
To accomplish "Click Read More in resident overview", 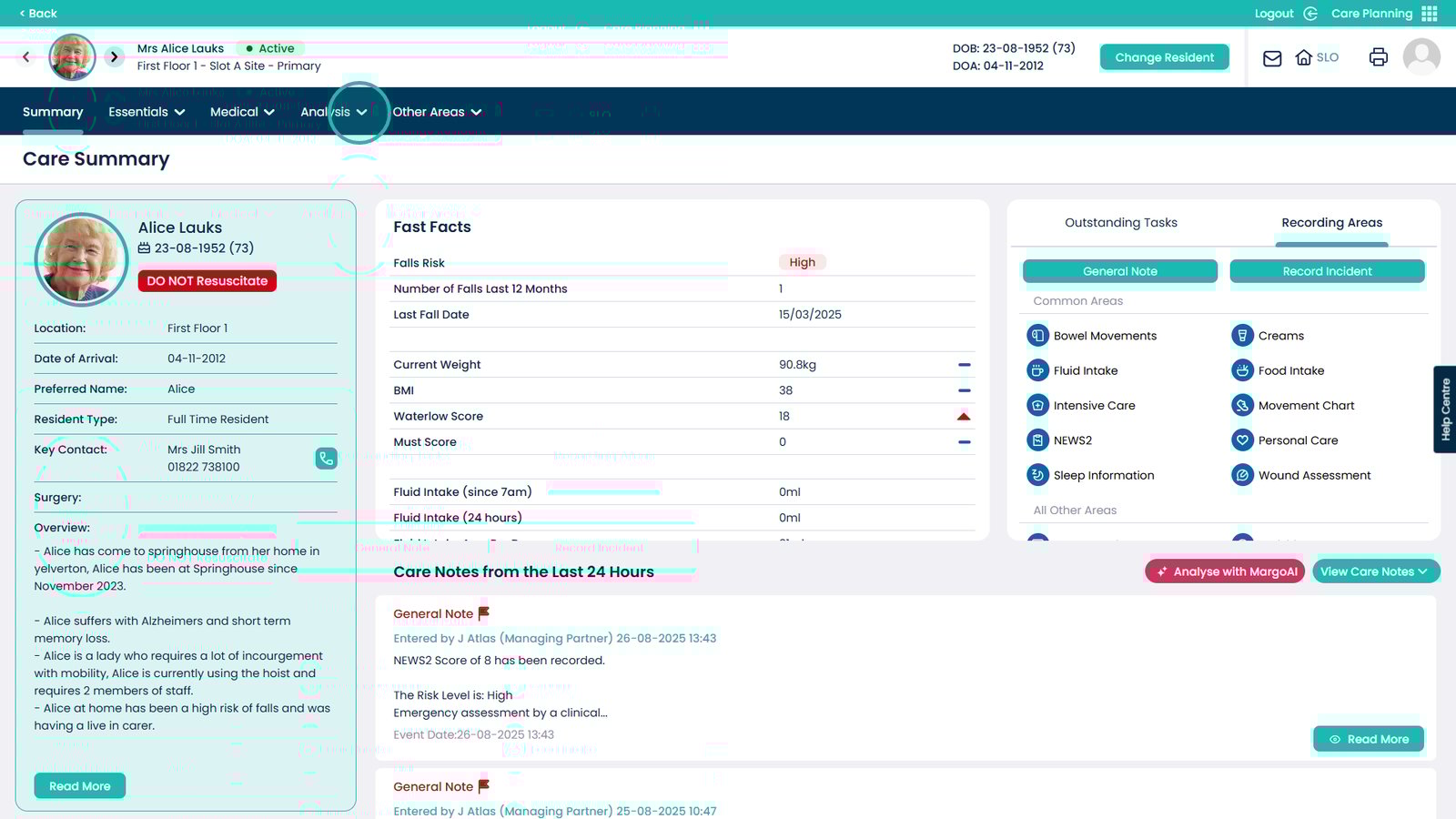I will click(80, 786).
